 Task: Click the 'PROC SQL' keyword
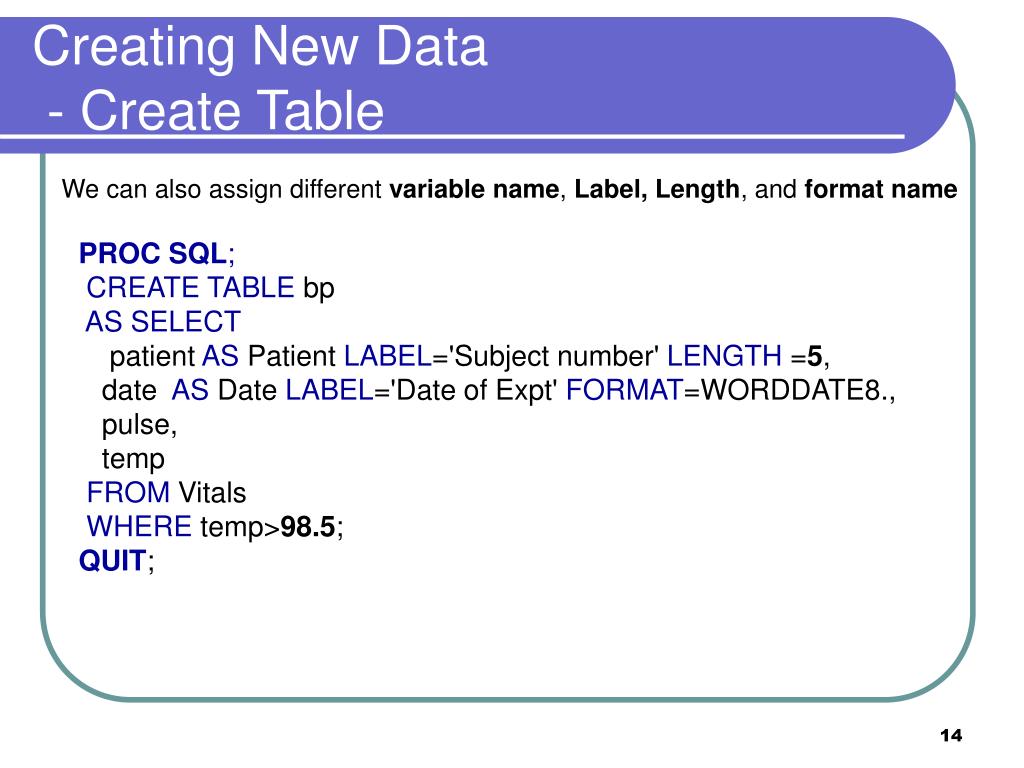[153, 253]
